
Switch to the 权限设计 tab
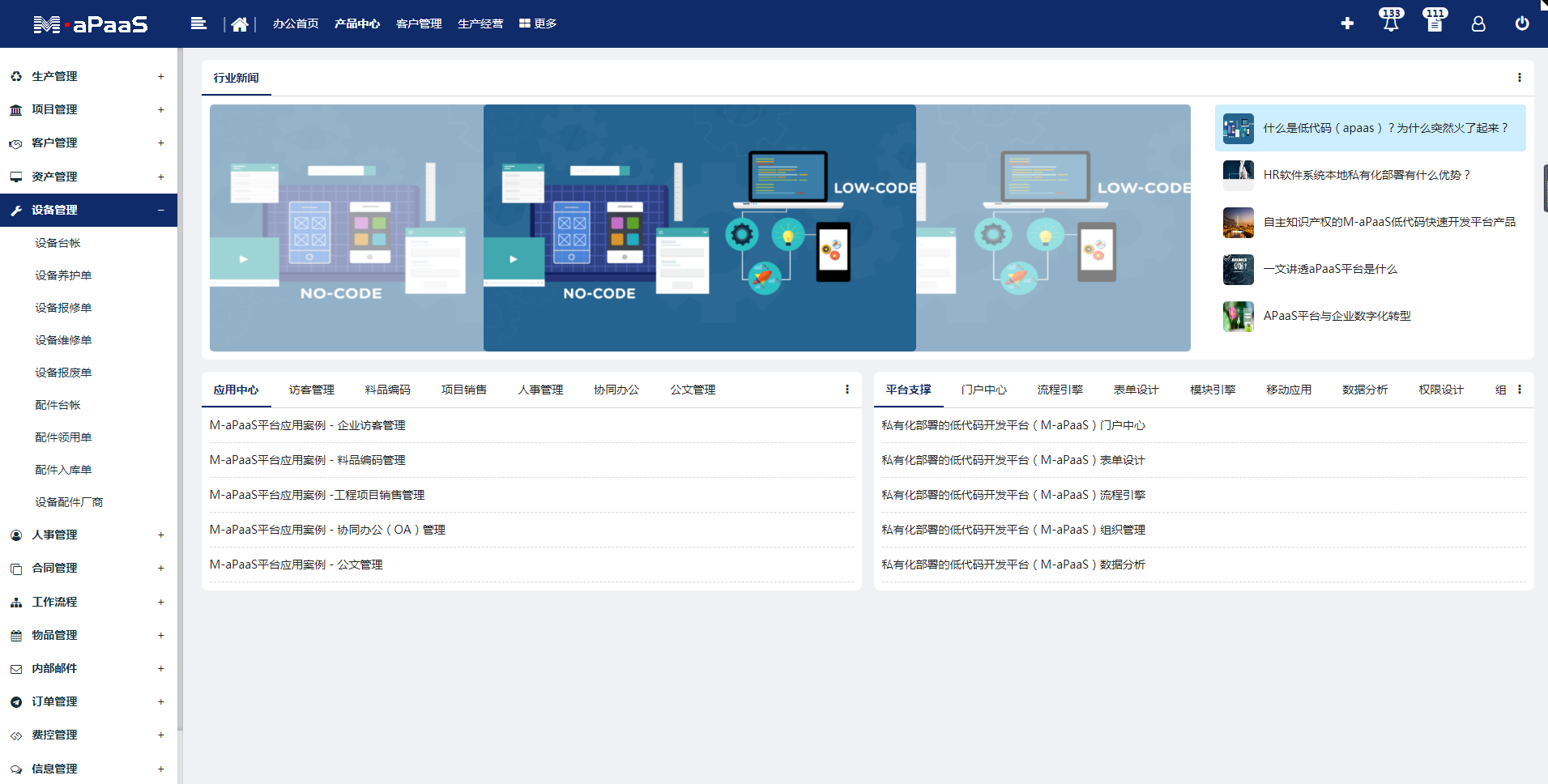pyautogui.click(x=1441, y=390)
